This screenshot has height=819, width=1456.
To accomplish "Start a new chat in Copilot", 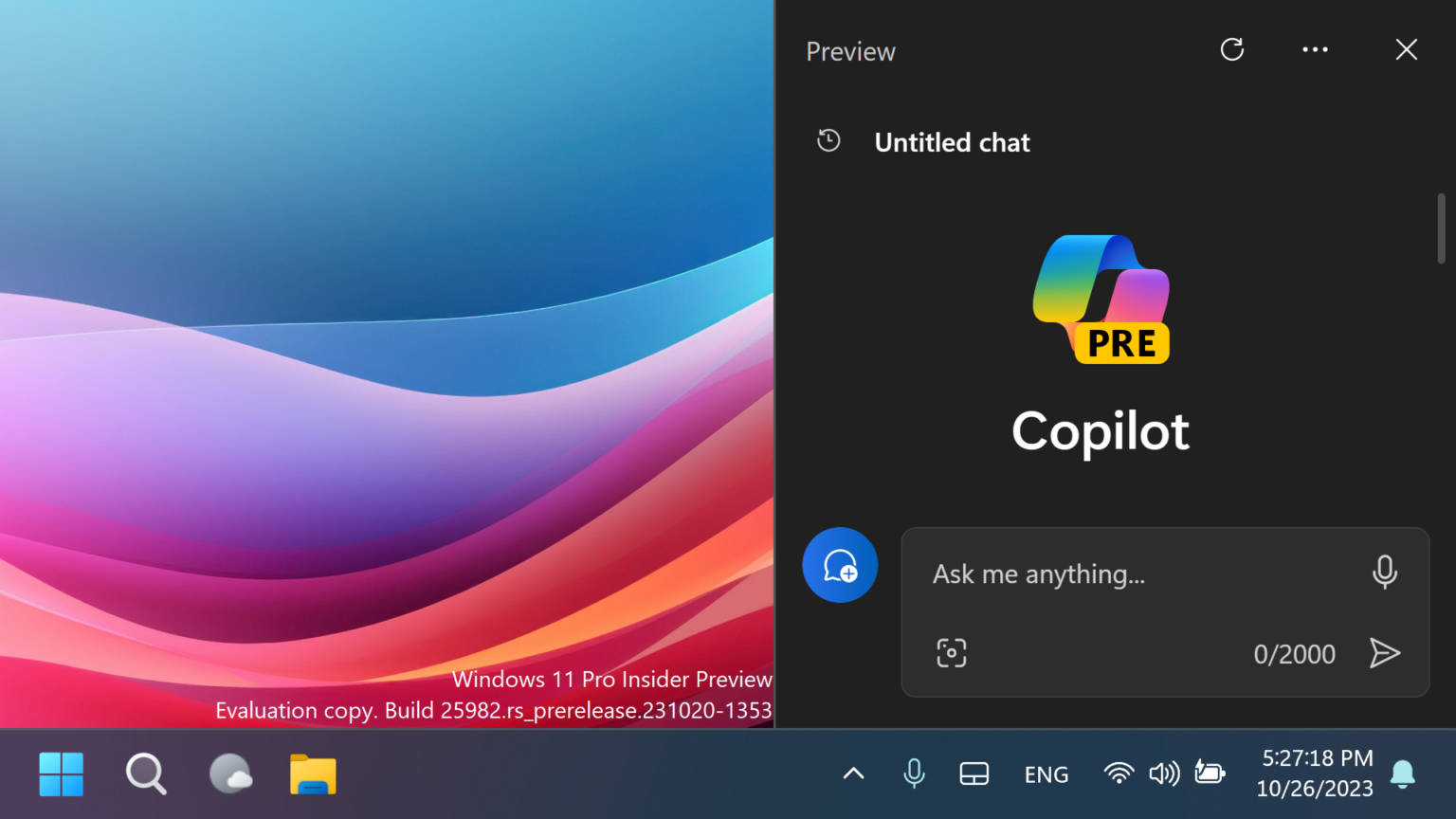I will tap(840, 565).
